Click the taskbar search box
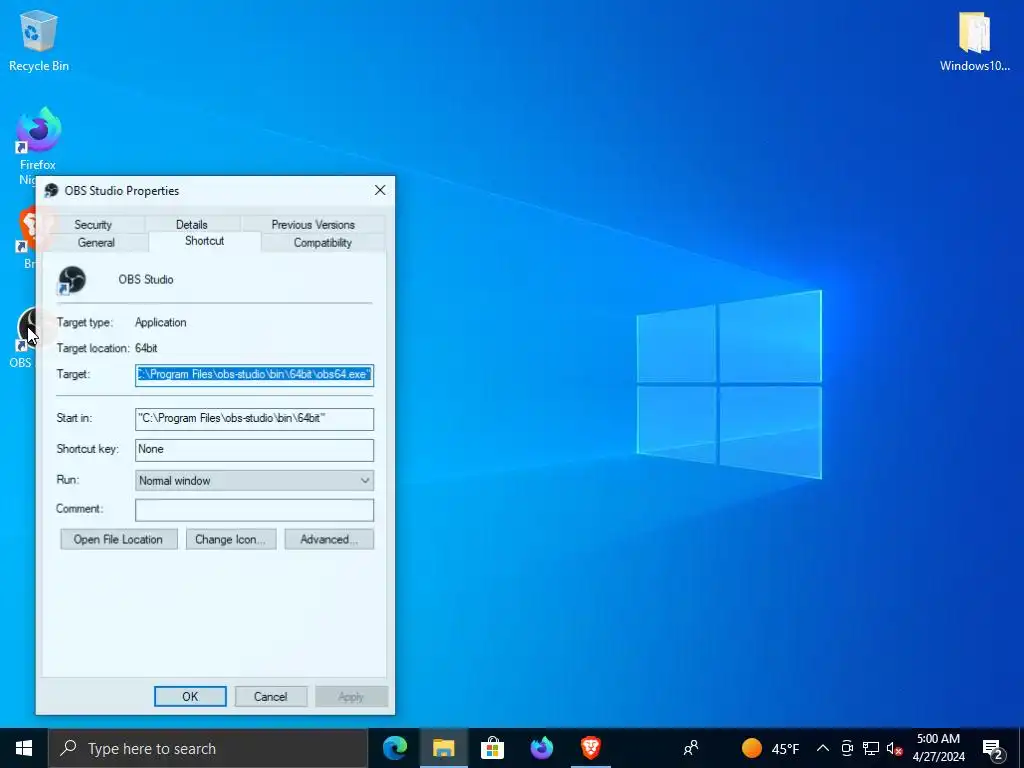This screenshot has height=768, width=1024. 208,748
